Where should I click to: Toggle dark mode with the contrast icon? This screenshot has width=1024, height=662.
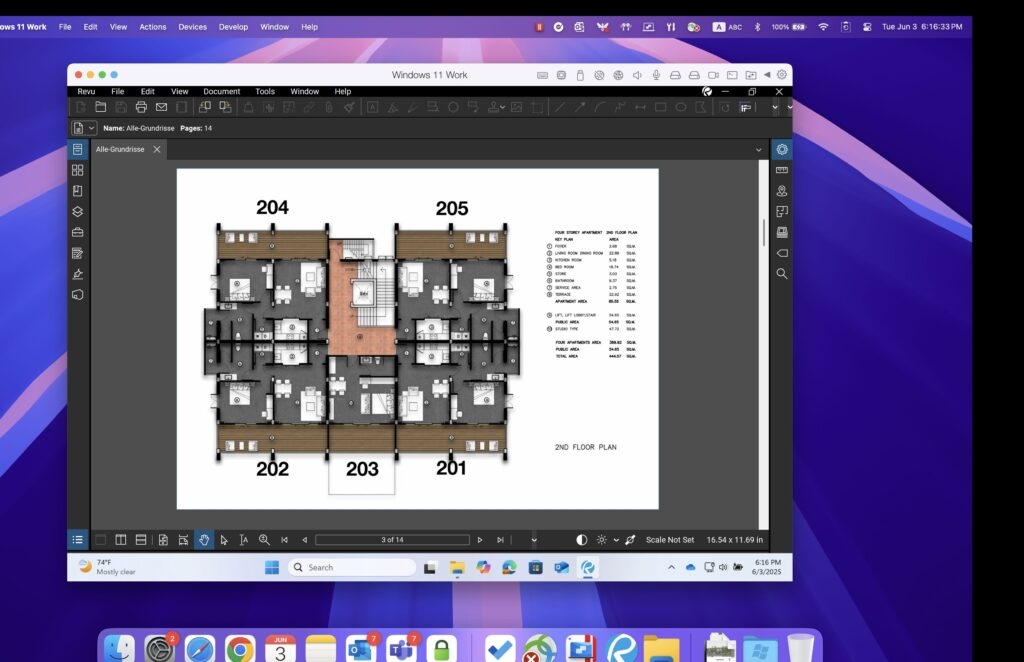(581, 540)
